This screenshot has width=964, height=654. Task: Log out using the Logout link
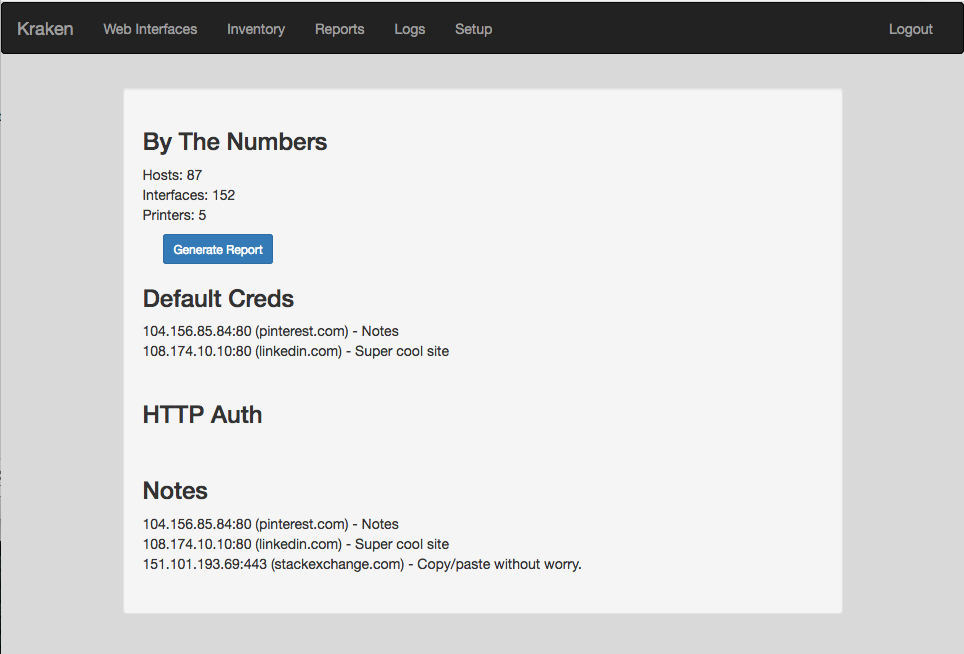(x=910, y=29)
